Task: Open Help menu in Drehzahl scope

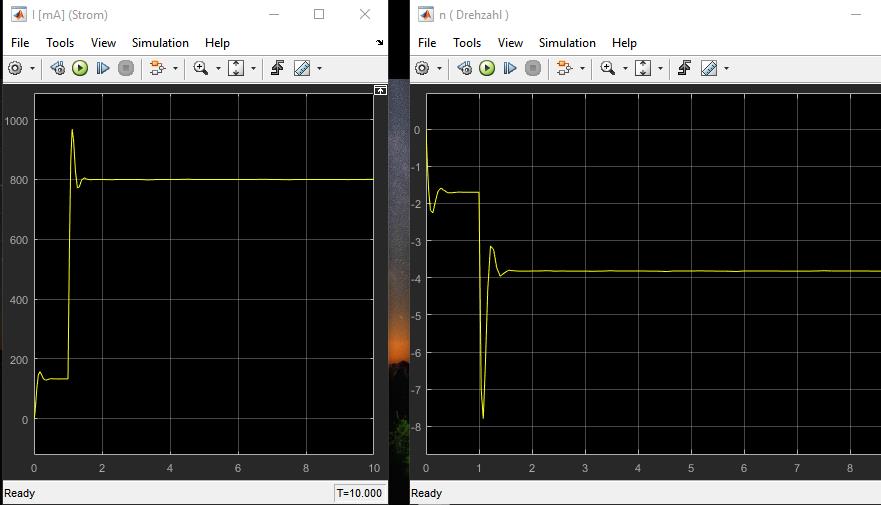Action: (x=624, y=43)
